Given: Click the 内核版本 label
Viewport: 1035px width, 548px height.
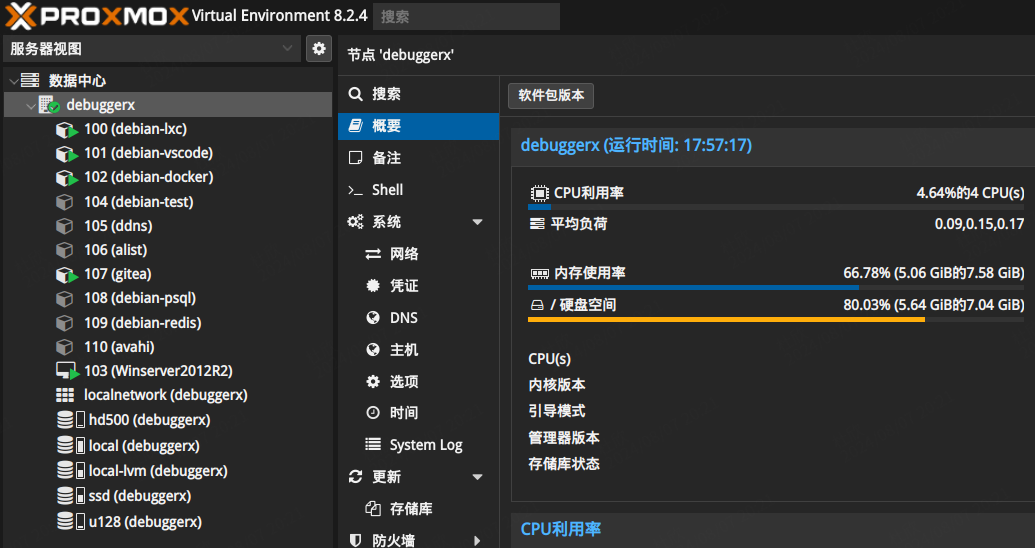Looking at the screenshot, I should pos(556,385).
